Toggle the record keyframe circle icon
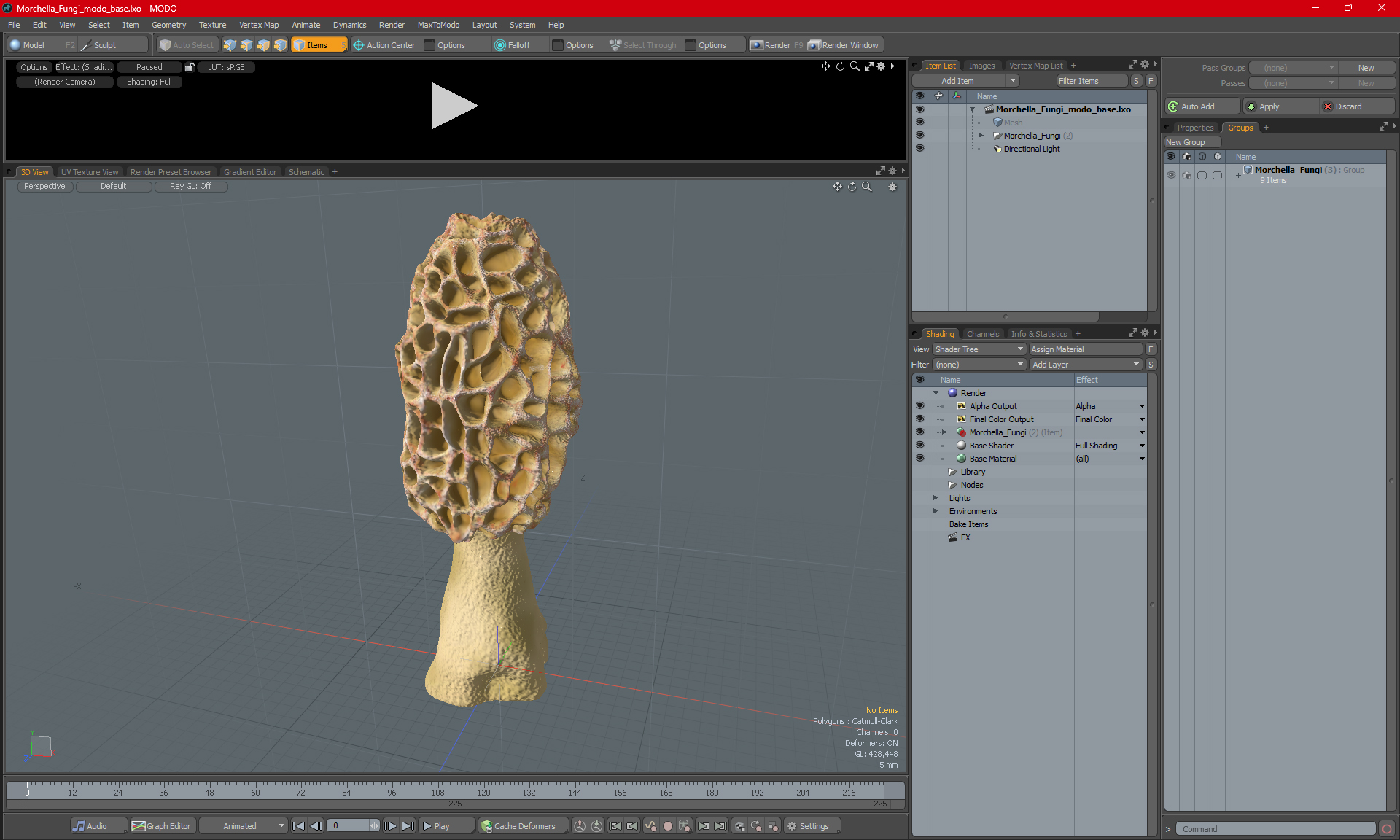This screenshot has height=840, width=1400. point(667,826)
